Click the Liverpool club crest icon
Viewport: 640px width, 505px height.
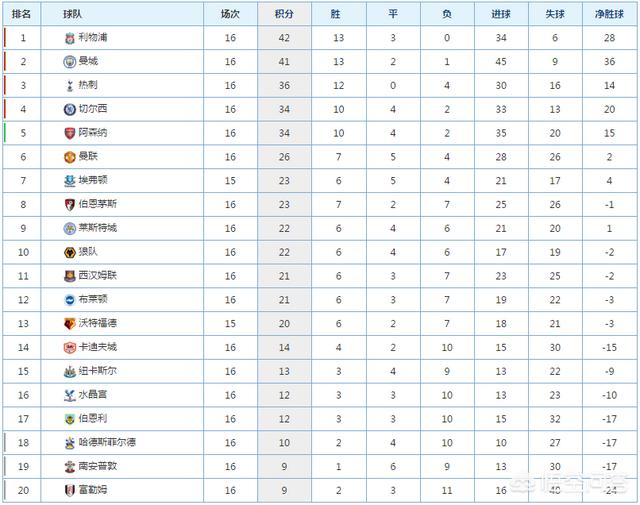70,38
